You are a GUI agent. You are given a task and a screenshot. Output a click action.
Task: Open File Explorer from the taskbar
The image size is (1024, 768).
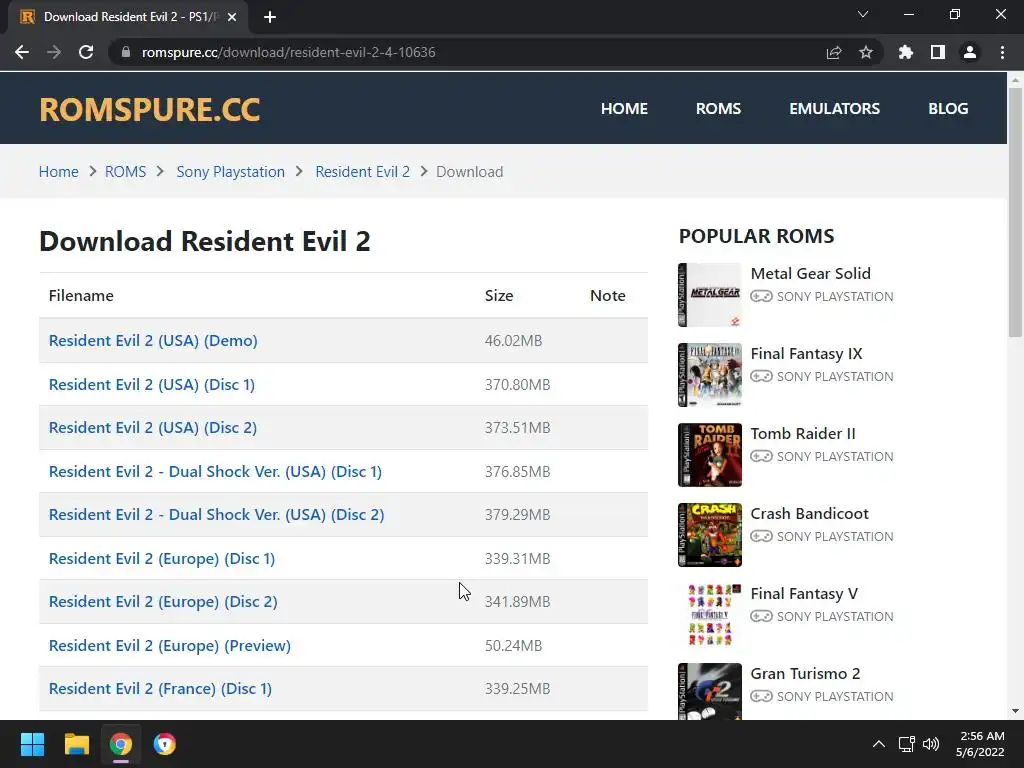coord(76,744)
